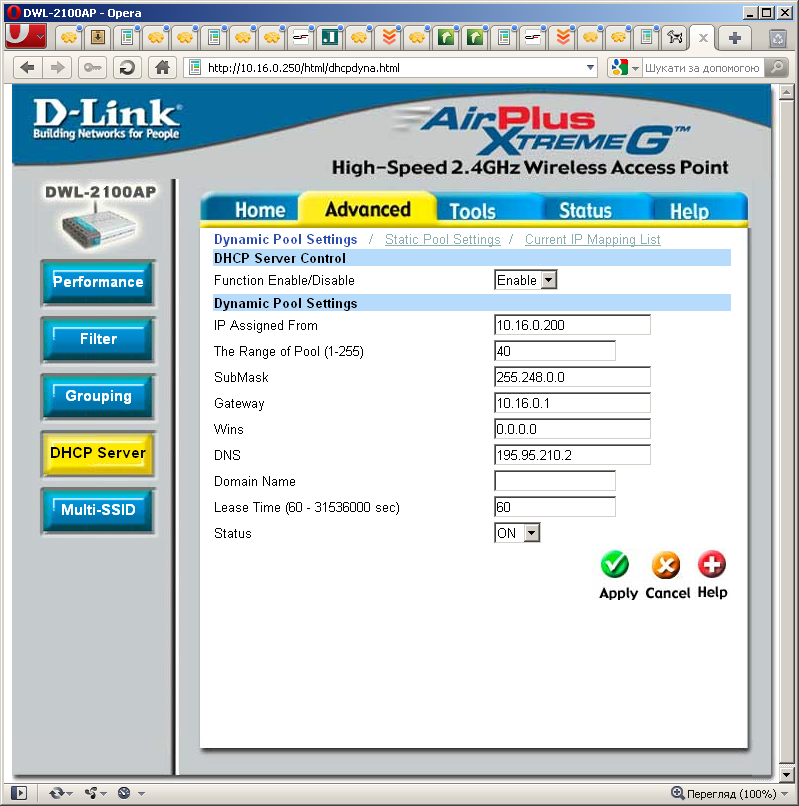Click the DWL-2100AP device image
Screen dimensions: 799x806
[99, 226]
